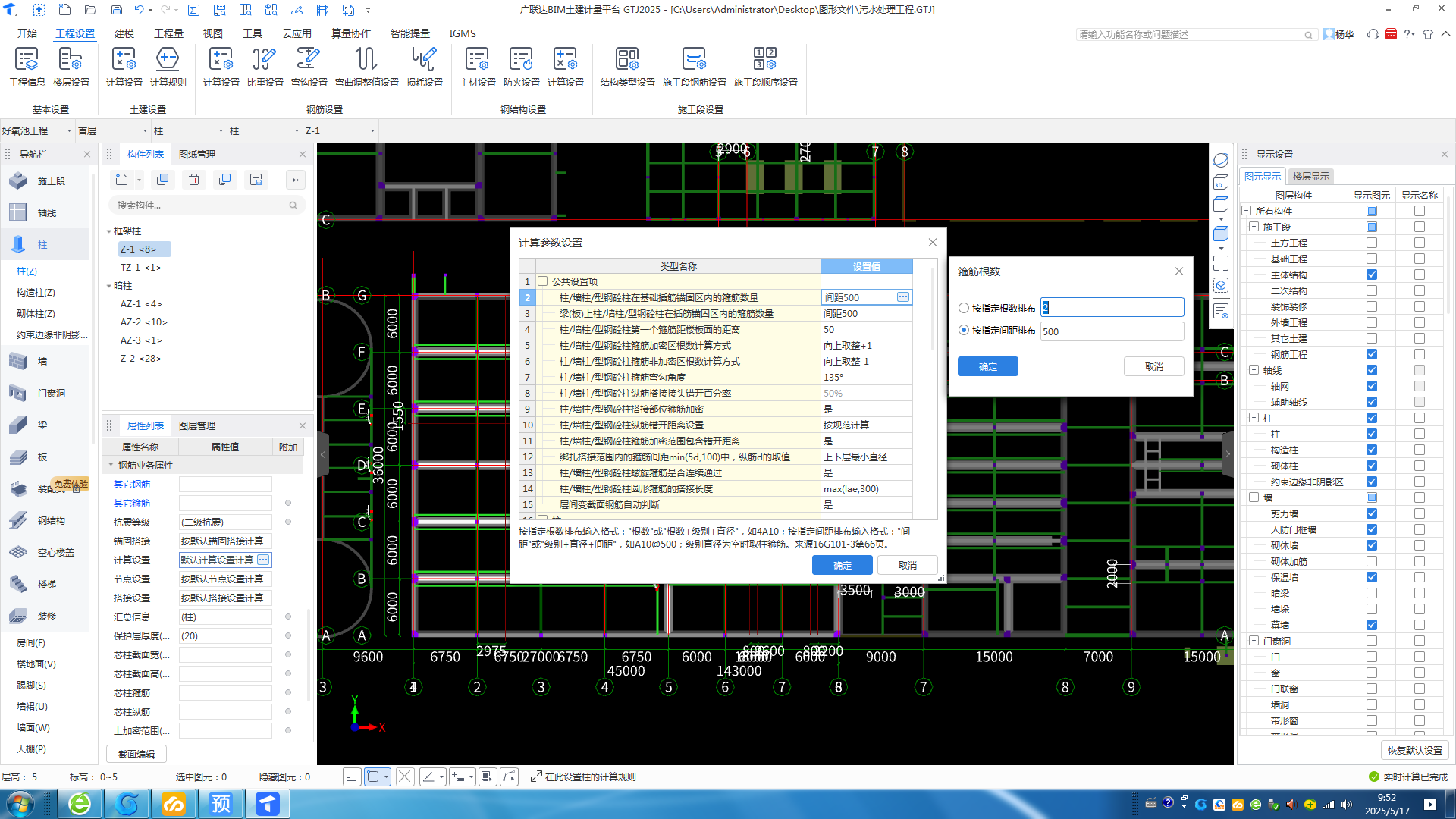Click 搜索构件 search box
Screen dimensions: 1456x819
point(206,205)
